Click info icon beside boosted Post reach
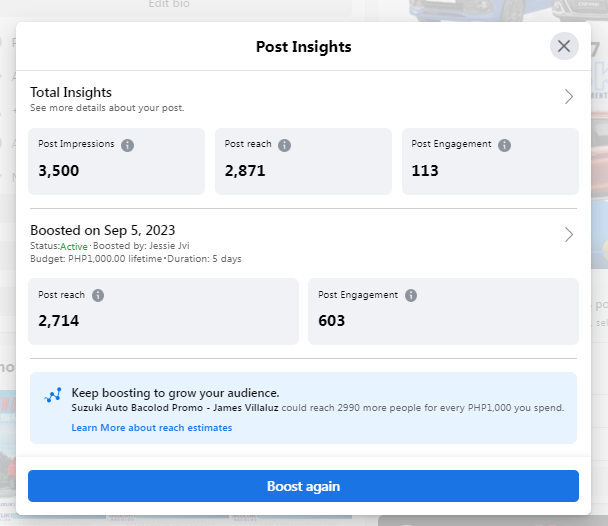 pos(97,296)
